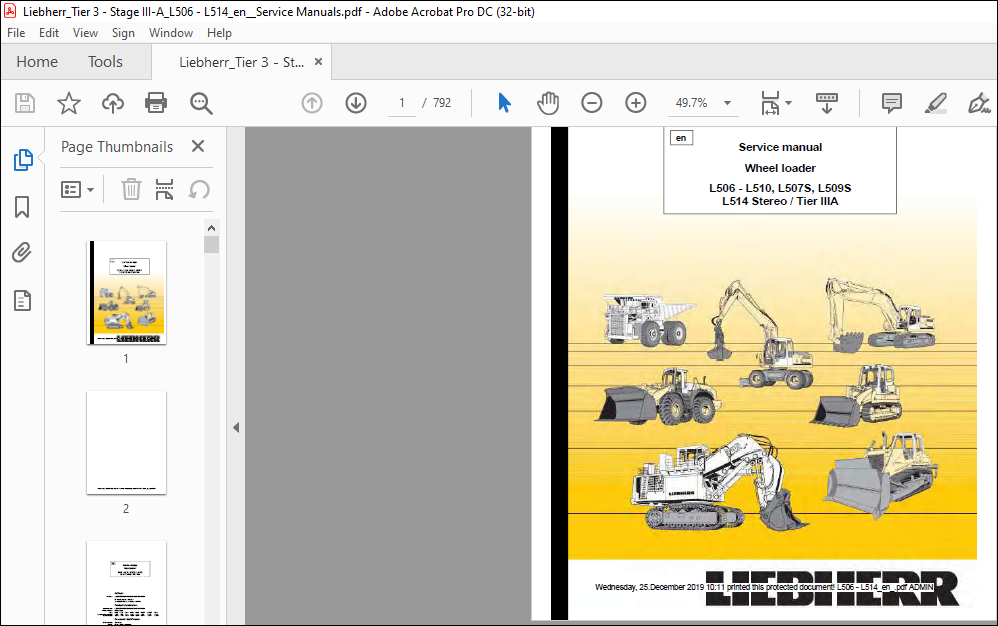Open the Edit menu
Screen dimensions: 998x626
[x=49, y=33]
